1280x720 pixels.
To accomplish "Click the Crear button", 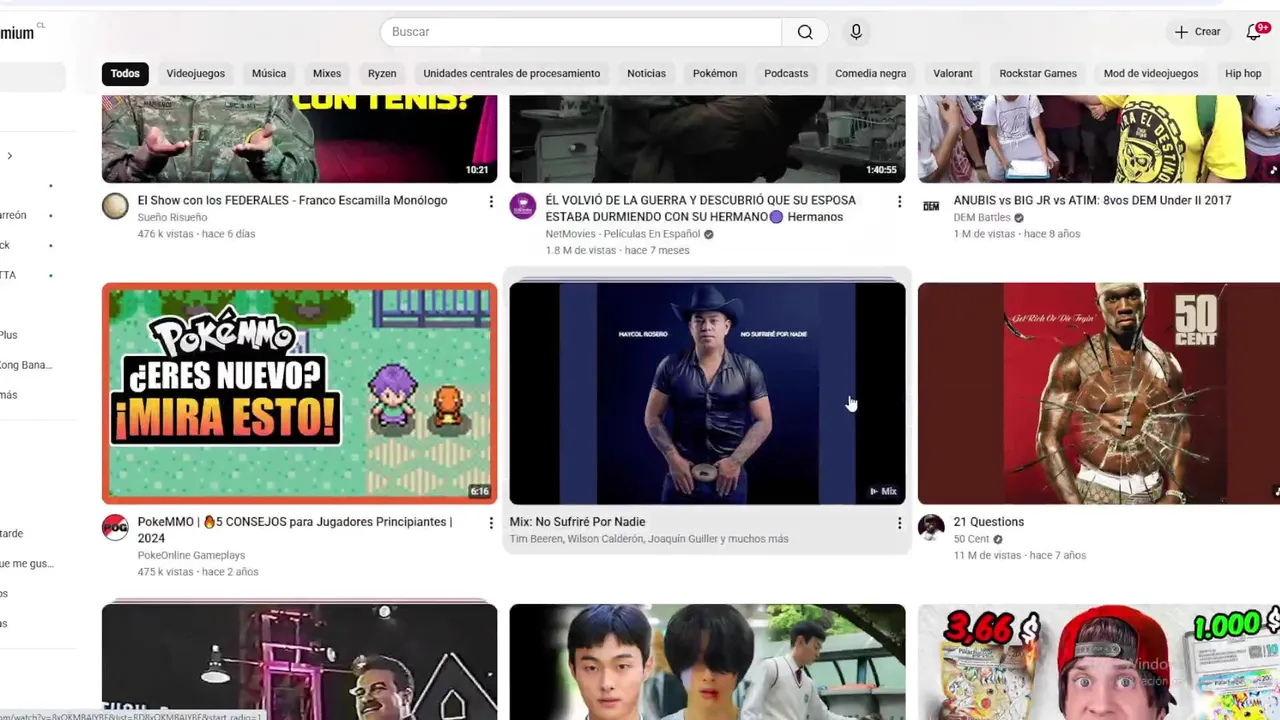I will tap(1197, 32).
